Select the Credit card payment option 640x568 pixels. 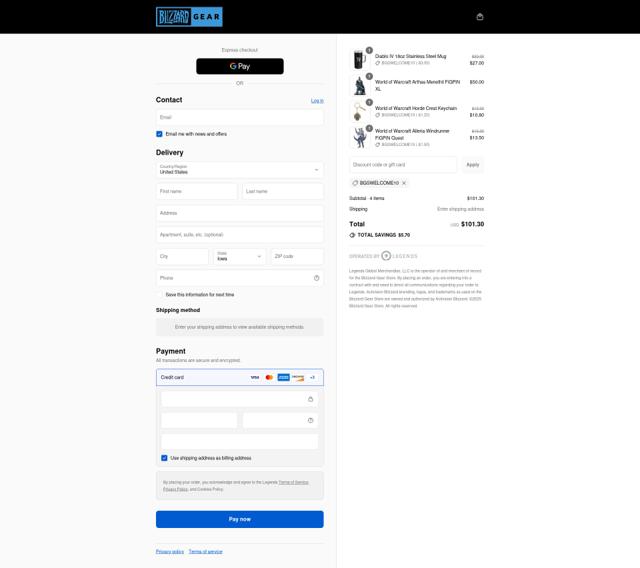point(240,377)
